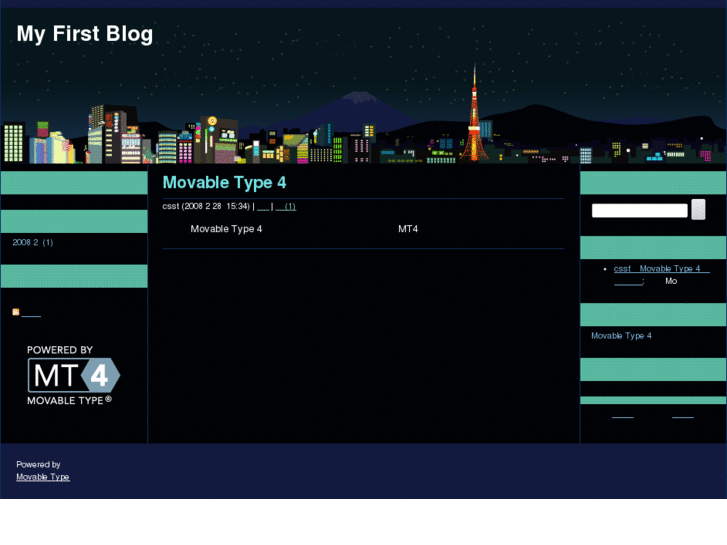
Task: Follow the Movable Type footer link
Action: [x=43, y=477]
